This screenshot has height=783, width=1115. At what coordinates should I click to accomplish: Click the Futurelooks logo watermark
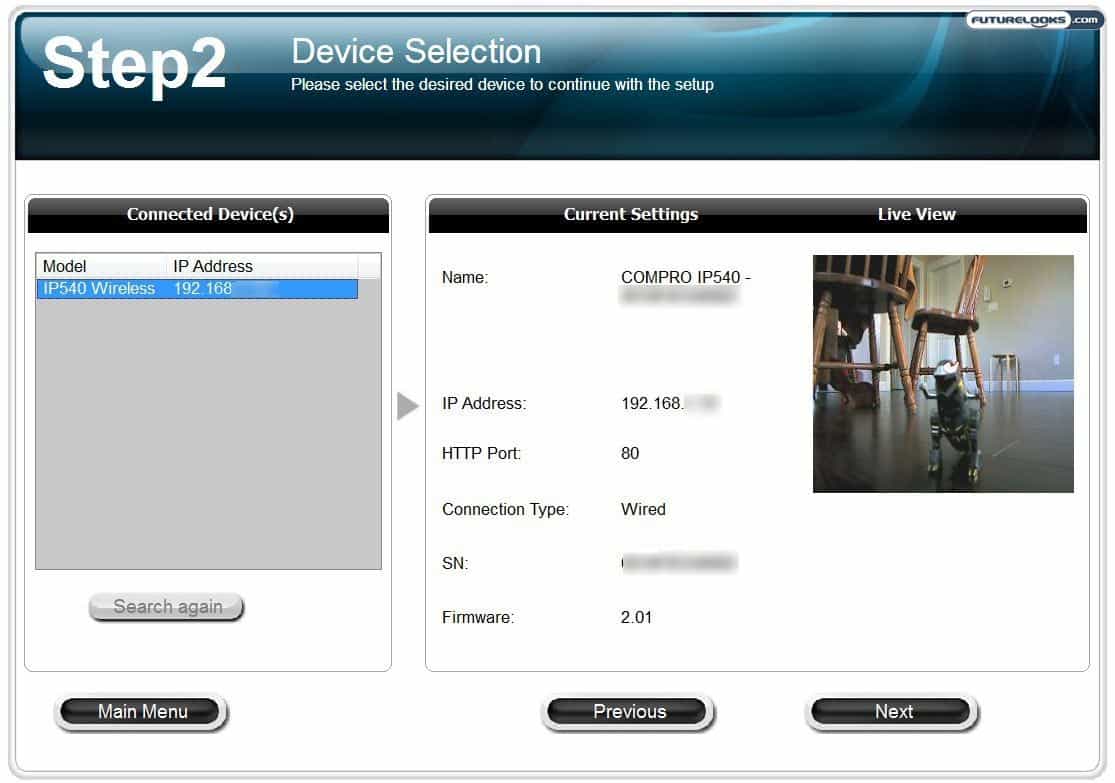1032,19
